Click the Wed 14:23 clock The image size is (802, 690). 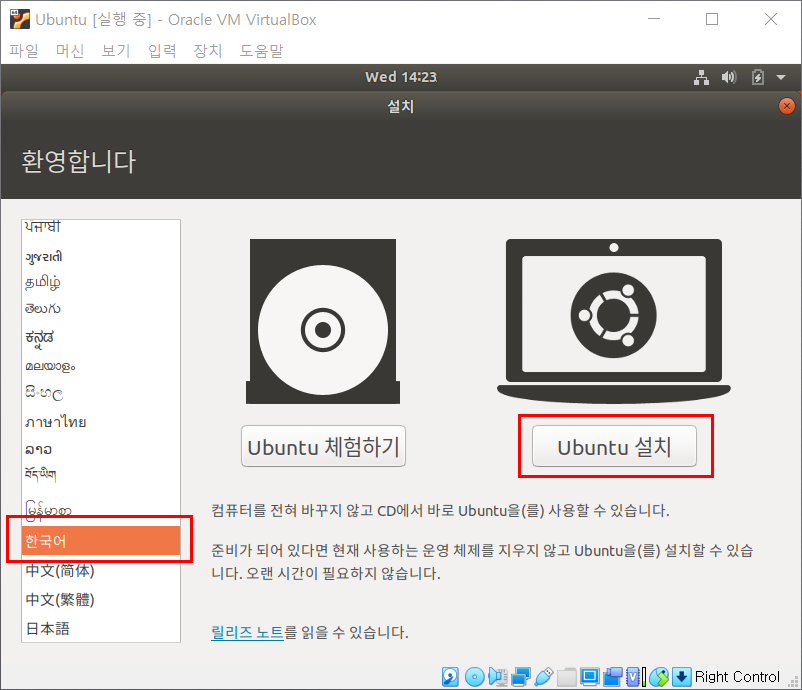[401, 77]
